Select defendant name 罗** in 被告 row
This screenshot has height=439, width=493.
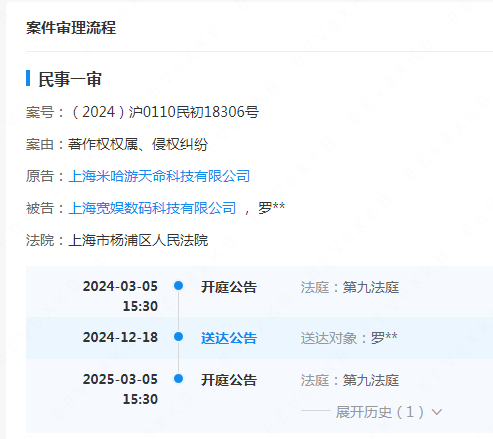tap(271, 208)
